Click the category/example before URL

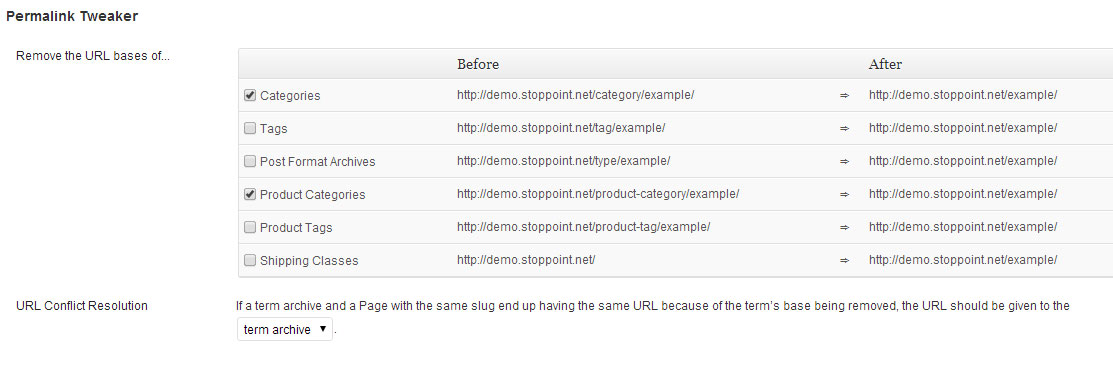coord(575,95)
